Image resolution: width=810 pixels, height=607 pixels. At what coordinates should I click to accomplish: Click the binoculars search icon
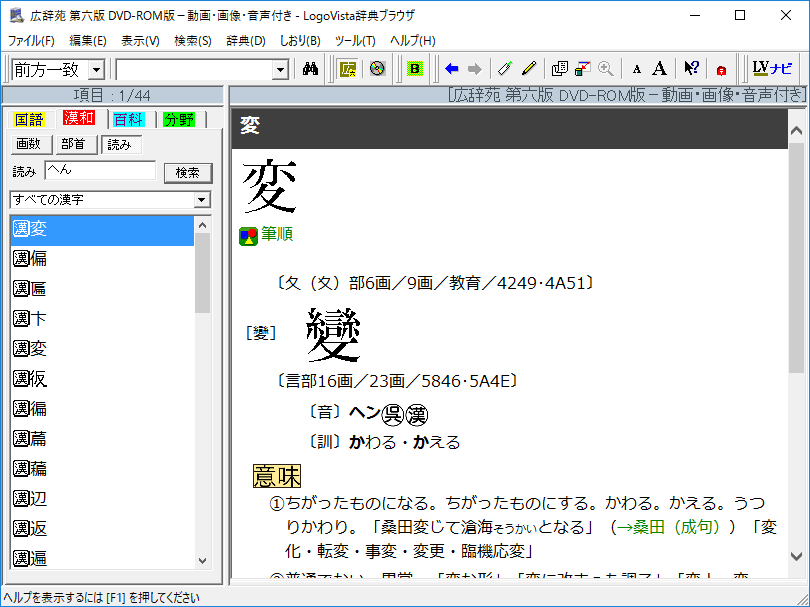point(310,69)
